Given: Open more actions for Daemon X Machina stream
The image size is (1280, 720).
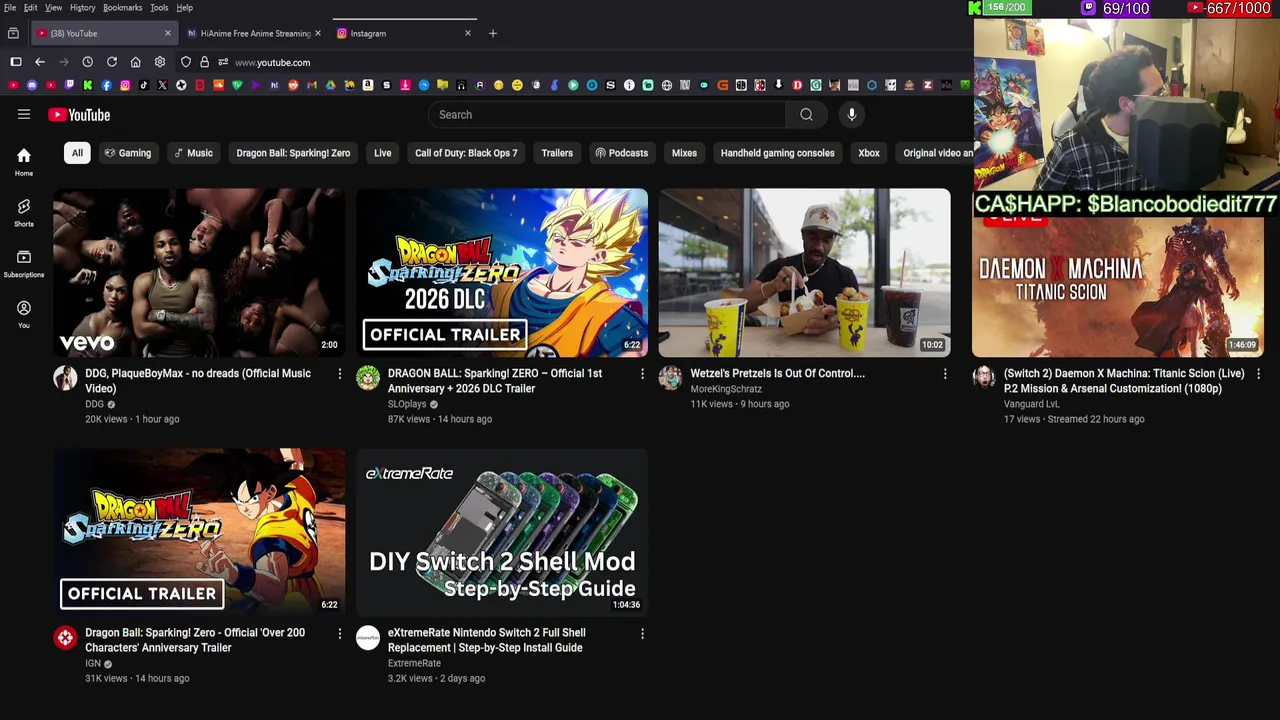Looking at the screenshot, I should click(1258, 374).
